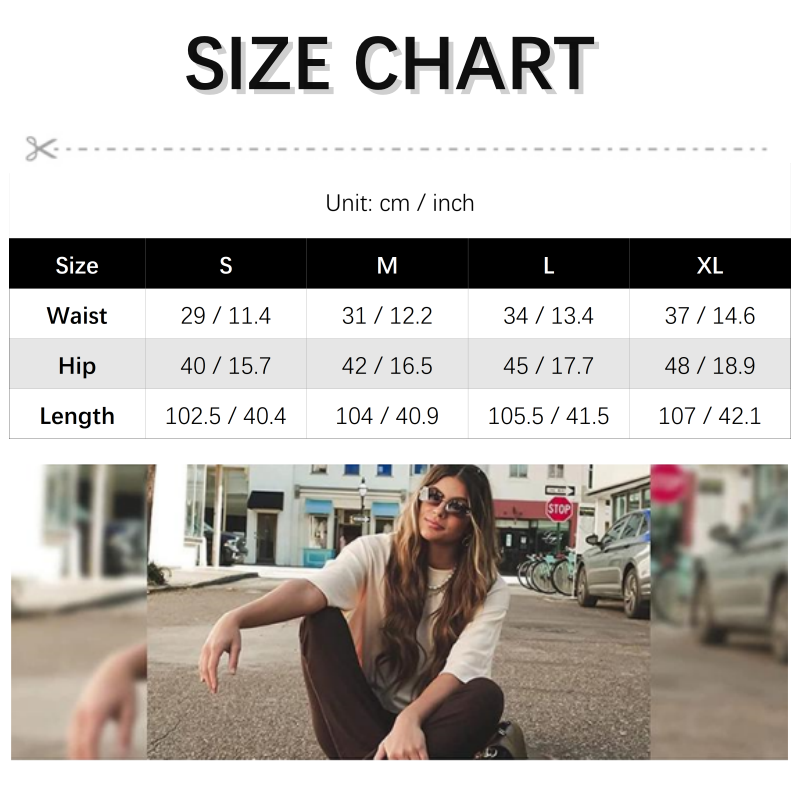Click the Waist row label
Viewport: 800px width, 800px height.
click(77, 316)
